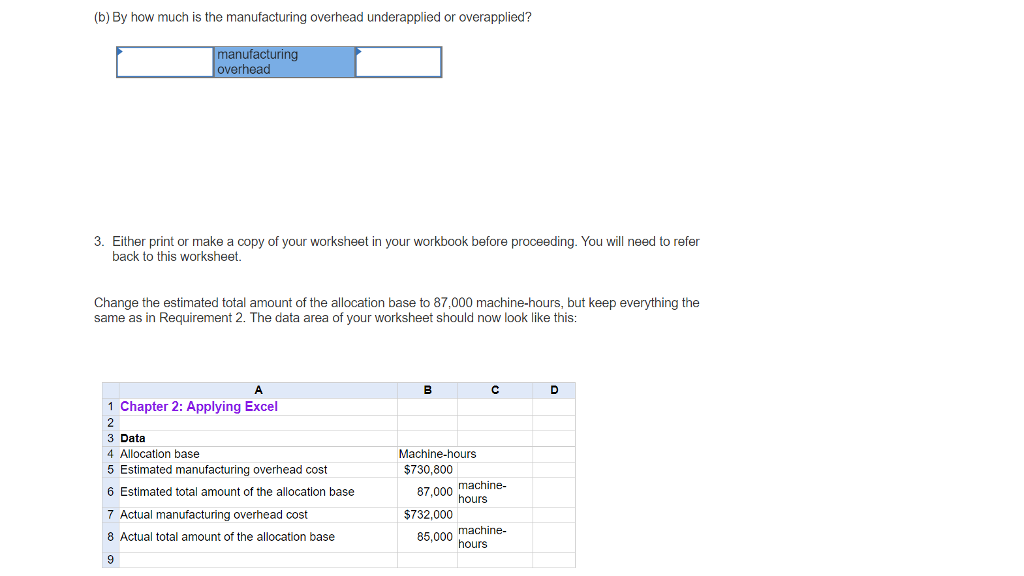Viewport: 1024px width, 576px height.
Task: Click the 87,000 allocation base value cell
Action: tap(436, 491)
